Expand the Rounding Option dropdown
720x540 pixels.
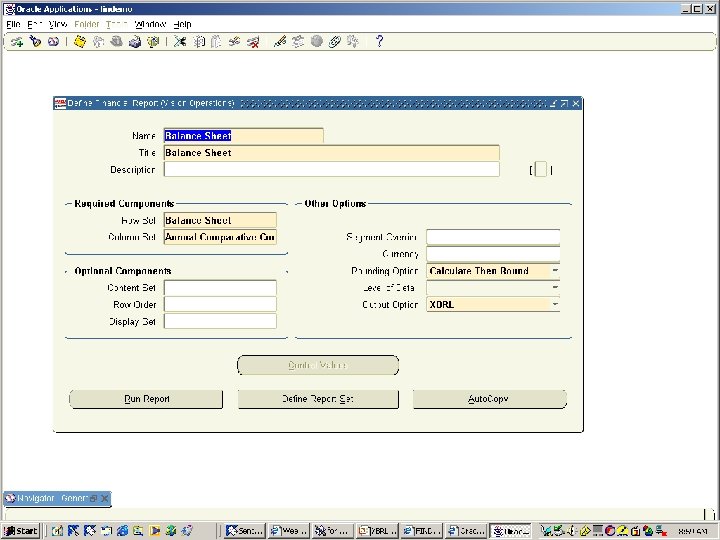(x=555, y=271)
